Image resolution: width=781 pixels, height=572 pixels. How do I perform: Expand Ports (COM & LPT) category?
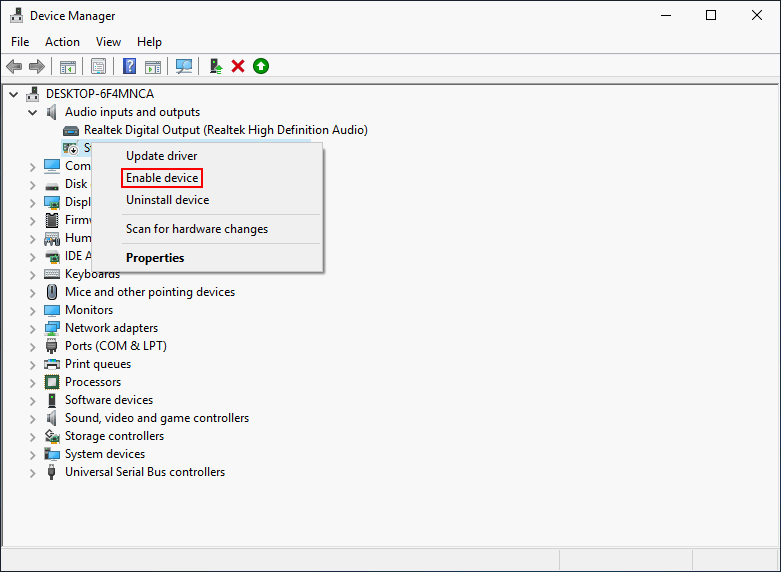pyautogui.click(x=33, y=346)
